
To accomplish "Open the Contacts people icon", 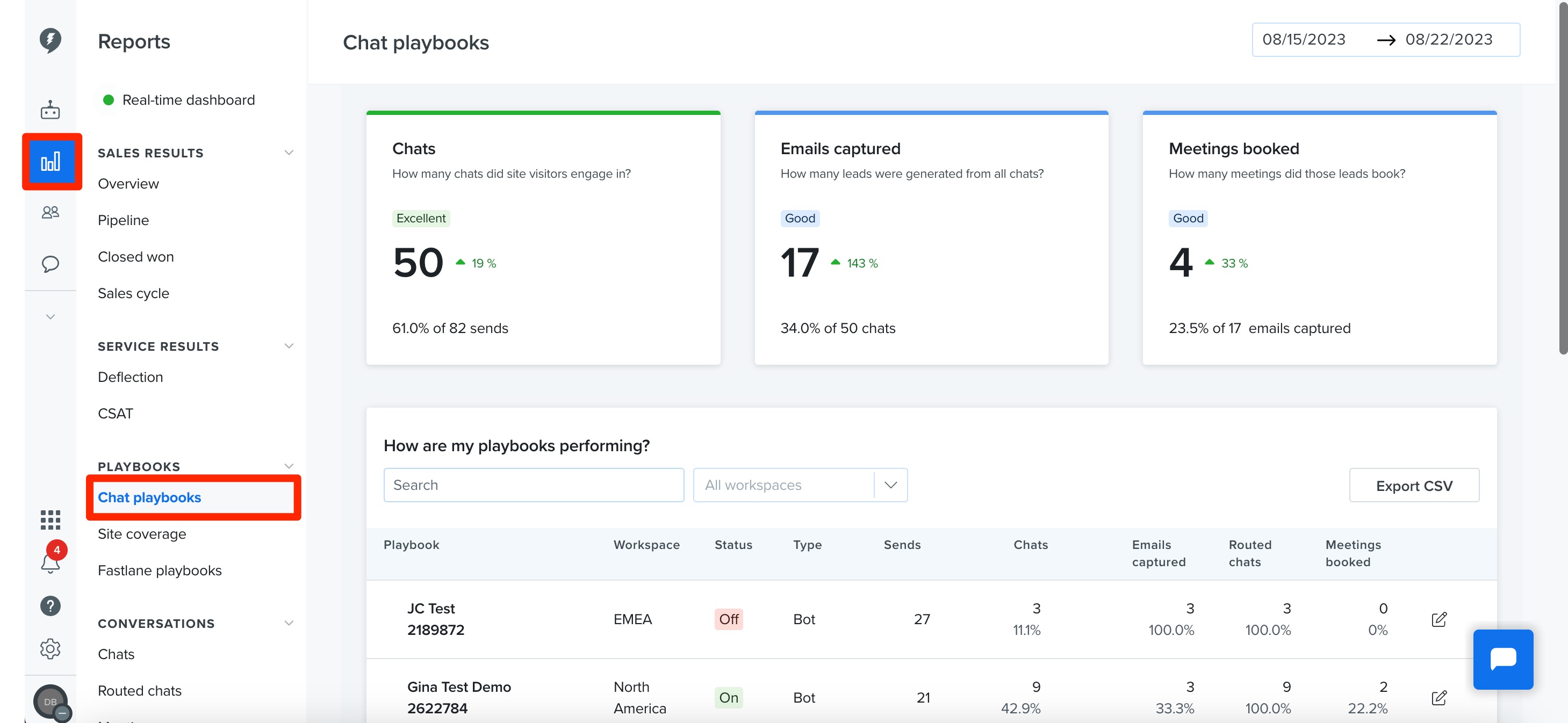I will (x=51, y=212).
